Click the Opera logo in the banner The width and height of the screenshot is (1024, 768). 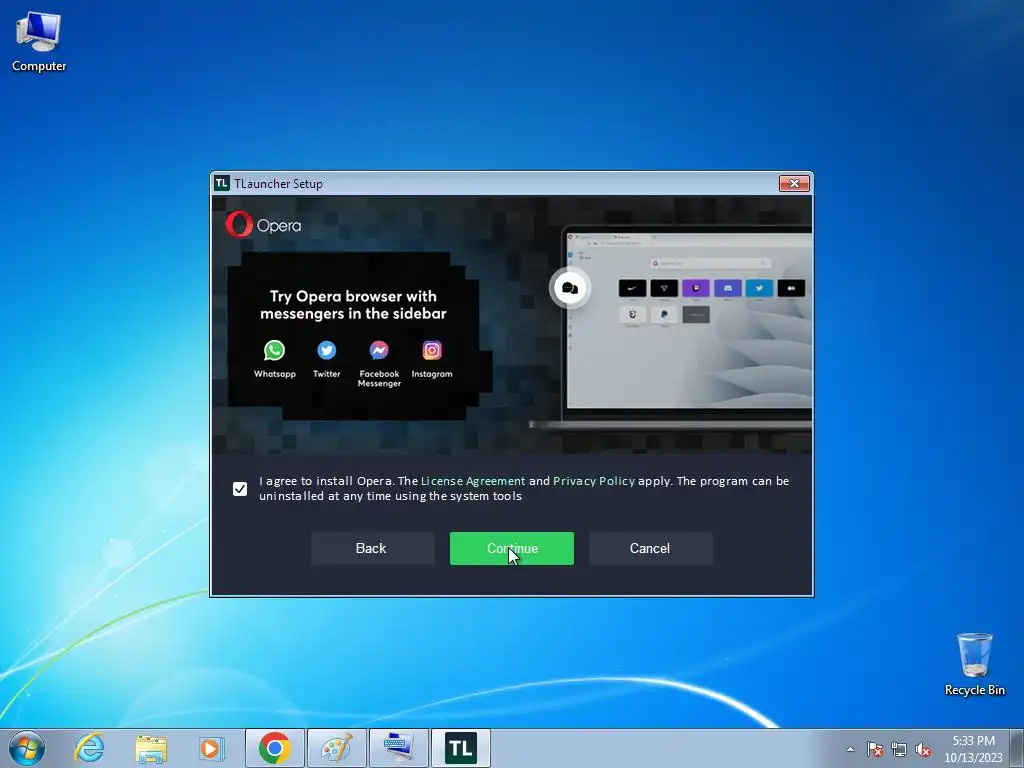pyautogui.click(x=263, y=225)
